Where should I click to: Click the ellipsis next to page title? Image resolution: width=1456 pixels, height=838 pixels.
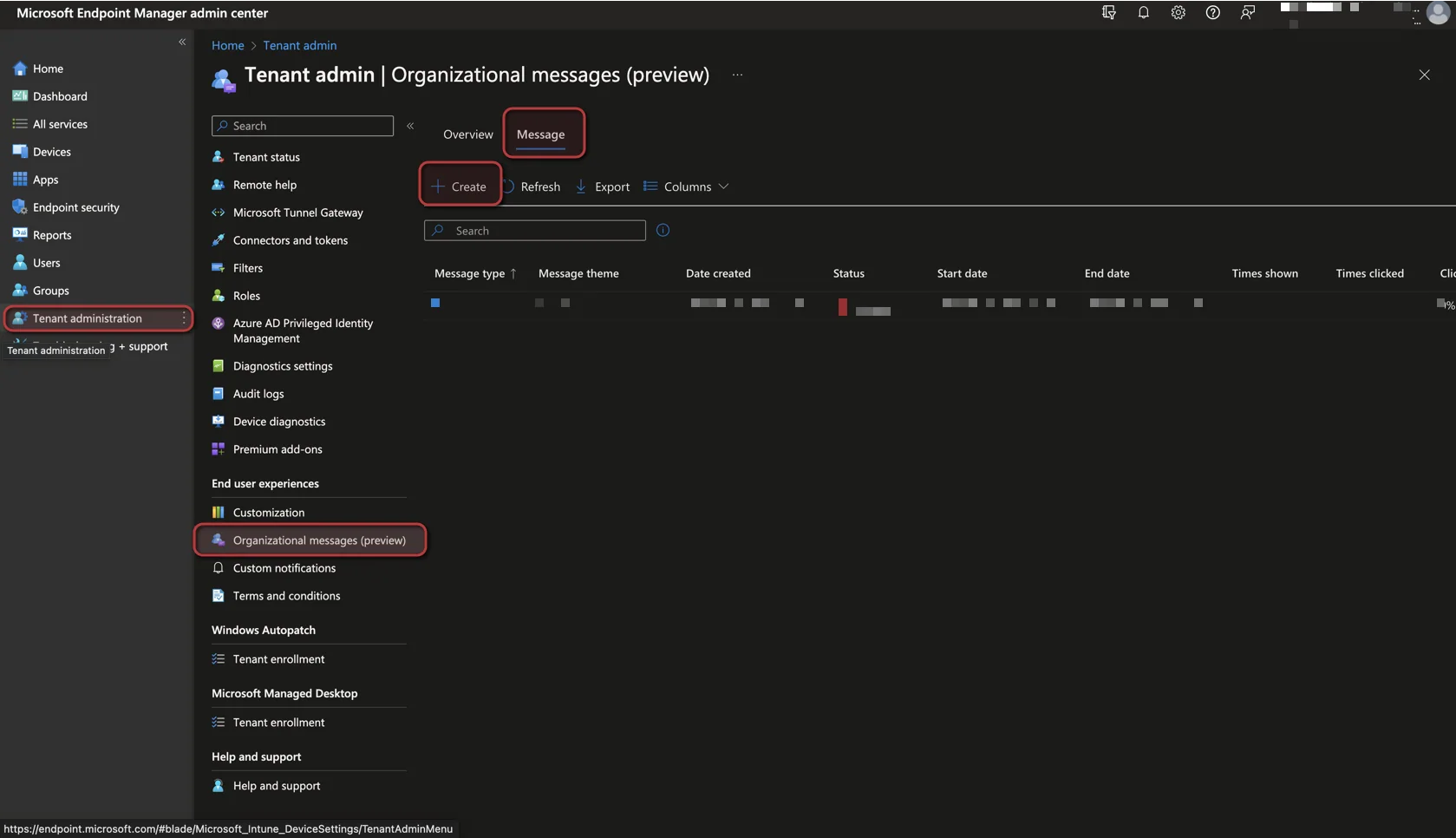point(737,75)
